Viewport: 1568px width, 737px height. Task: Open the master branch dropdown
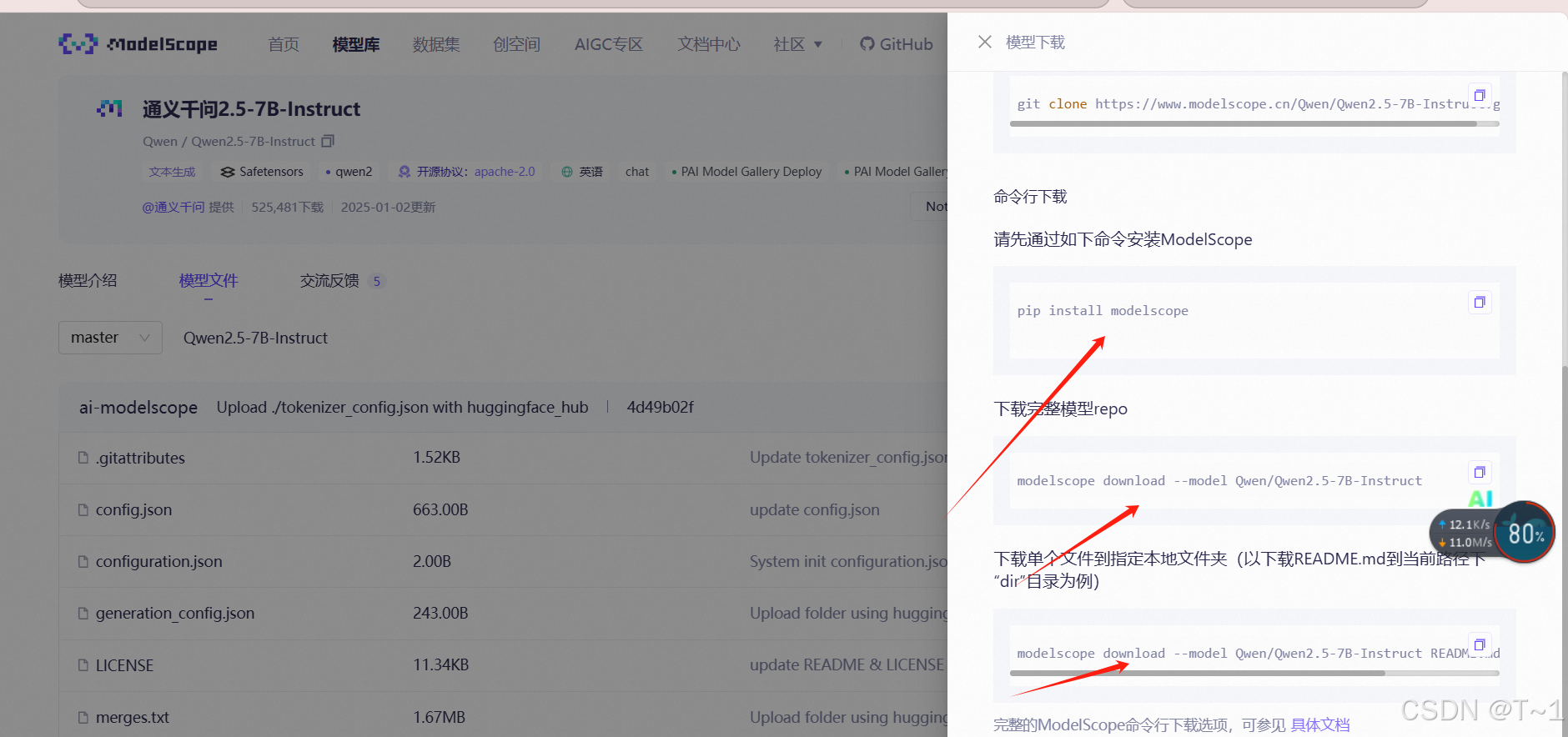110,338
